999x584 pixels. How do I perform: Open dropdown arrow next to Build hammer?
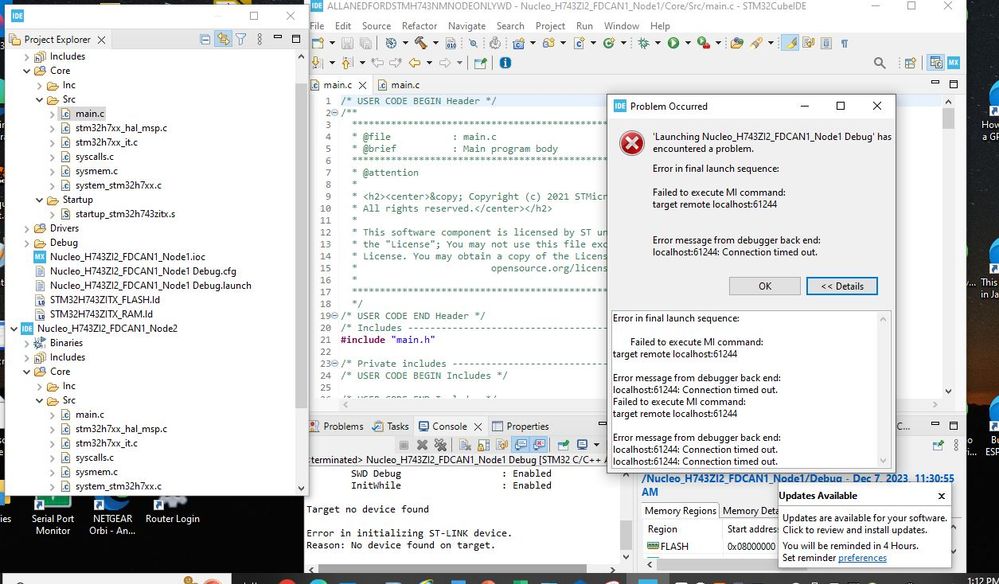436,43
